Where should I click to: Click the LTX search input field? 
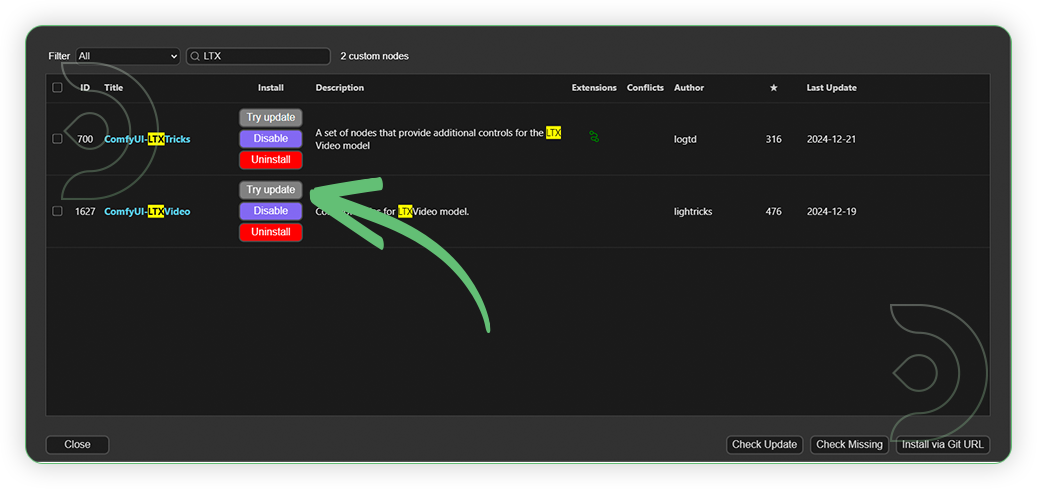coord(259,56)
